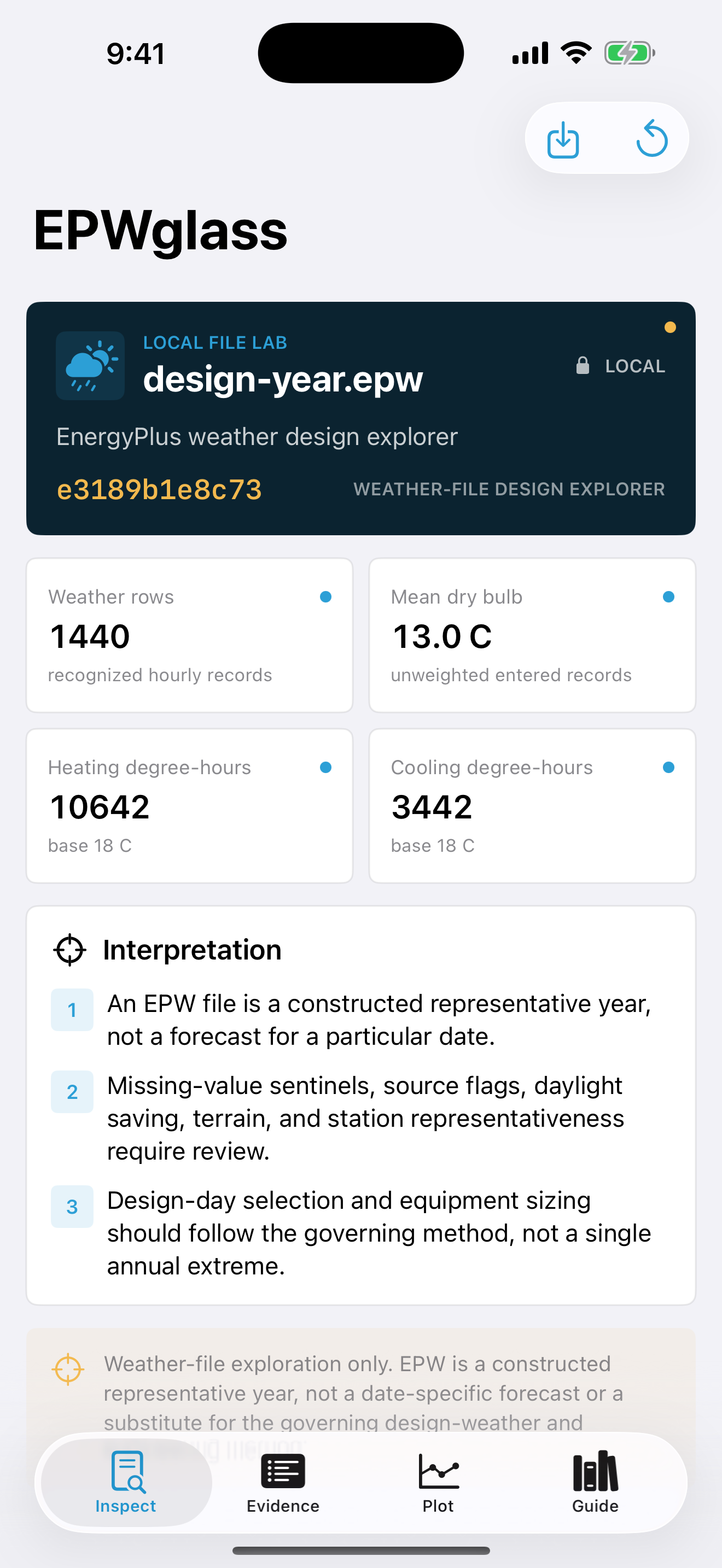Tap WEATHER-FILE DESIGN EXPLORER label
This screenshot has width=722, height=1568.
point(509,489)
